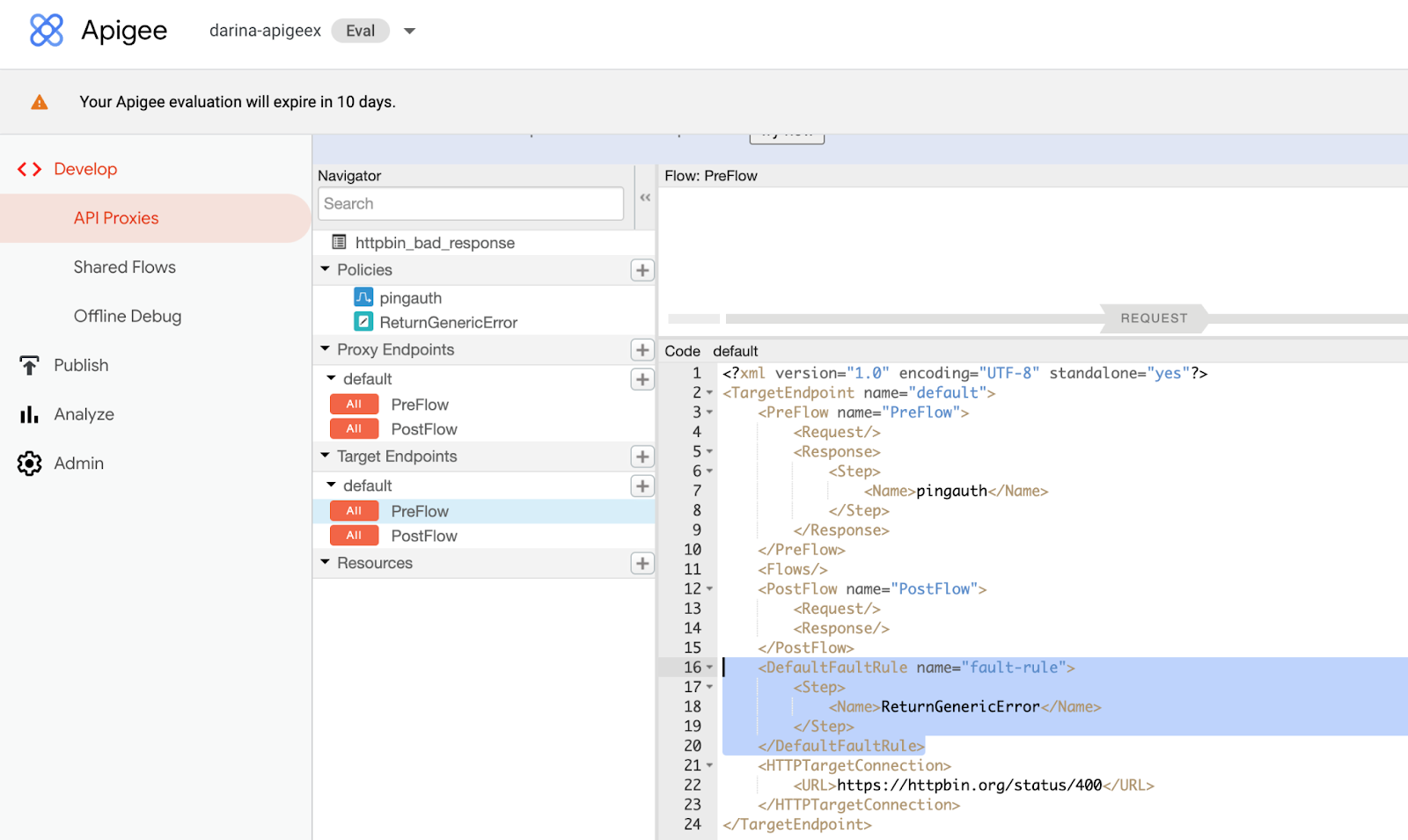The width and height of the screenshot is (1408, 840).
Task: Collapse the Target Endpoints section
Action: (326, 456)
